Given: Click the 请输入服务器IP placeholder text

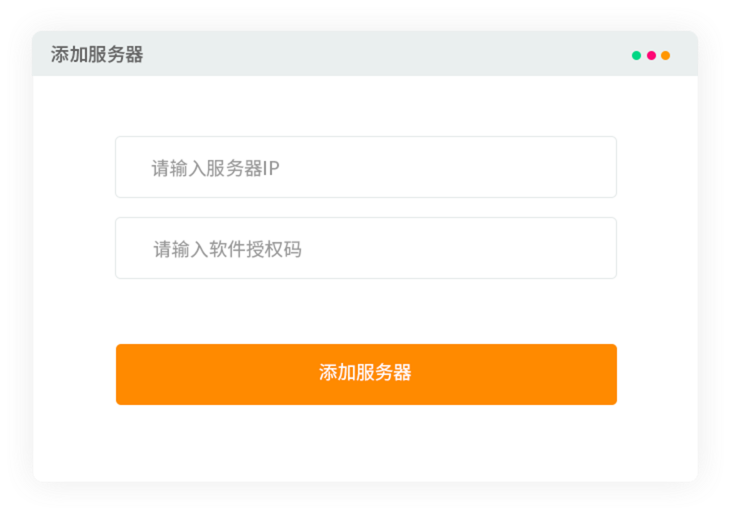Looking at the screenshot, I should [215, 168].
